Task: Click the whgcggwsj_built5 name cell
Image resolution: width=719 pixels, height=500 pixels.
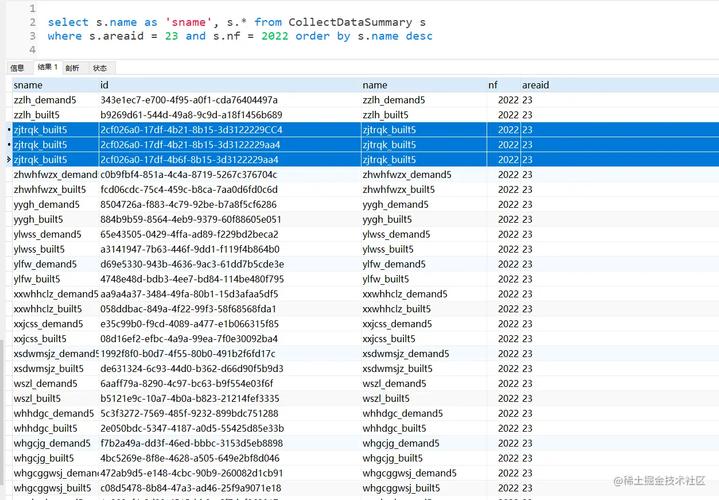Action: coord(401,488)
